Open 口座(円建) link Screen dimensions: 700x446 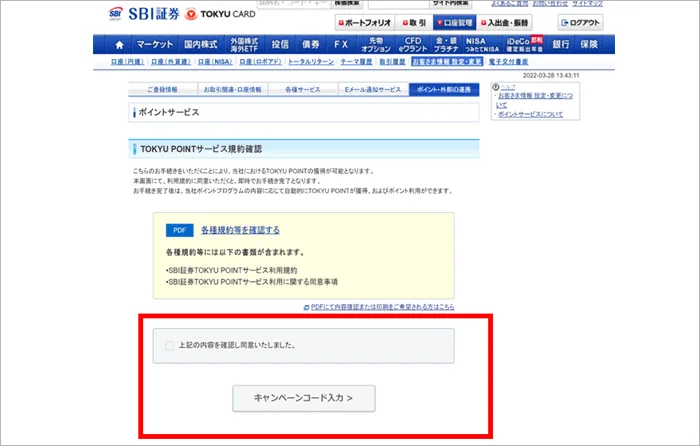(x=127, y=62)
